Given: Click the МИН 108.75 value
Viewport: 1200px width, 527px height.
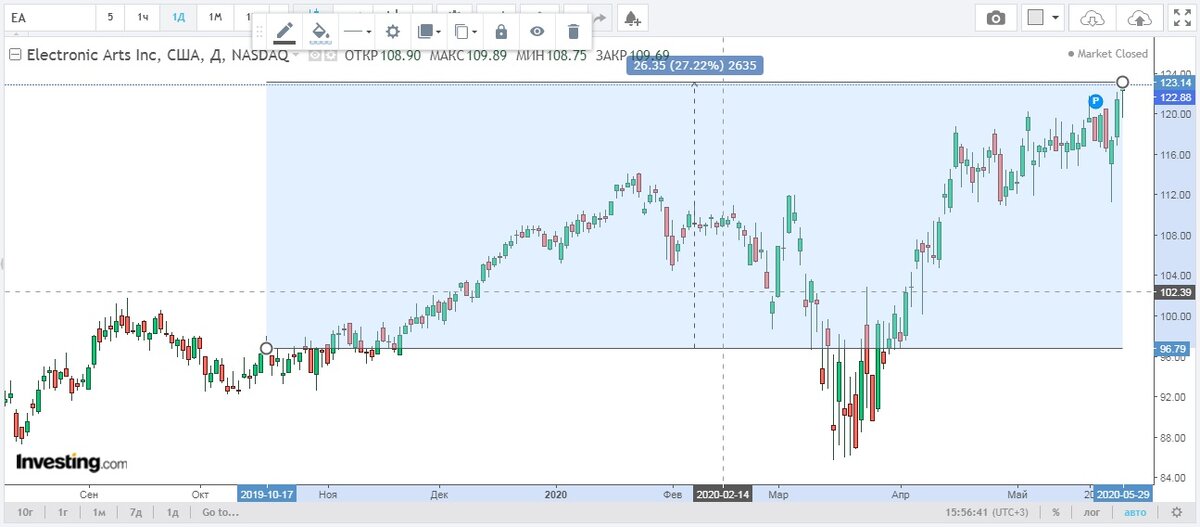Looking at the screenshot, I should click(552, 55).
